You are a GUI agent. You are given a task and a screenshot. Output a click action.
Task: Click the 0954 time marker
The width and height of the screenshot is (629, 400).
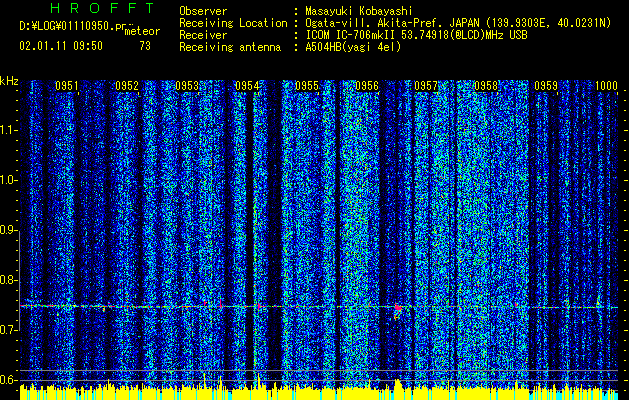[x=247, y=85]
